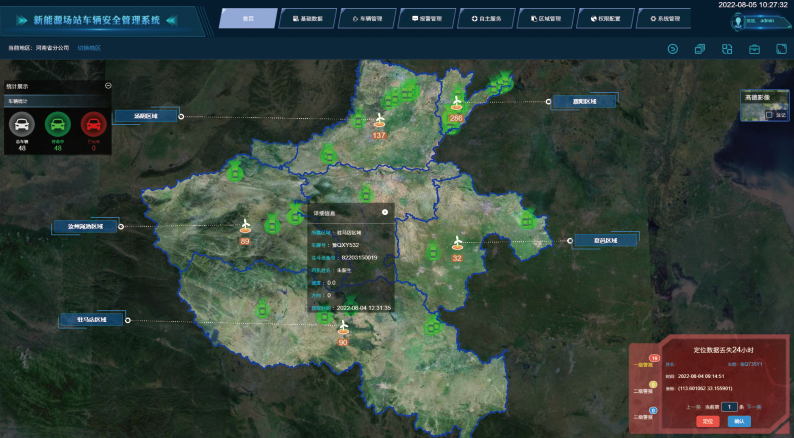Click the airport marker labeled 90

(x=343, y=329)
